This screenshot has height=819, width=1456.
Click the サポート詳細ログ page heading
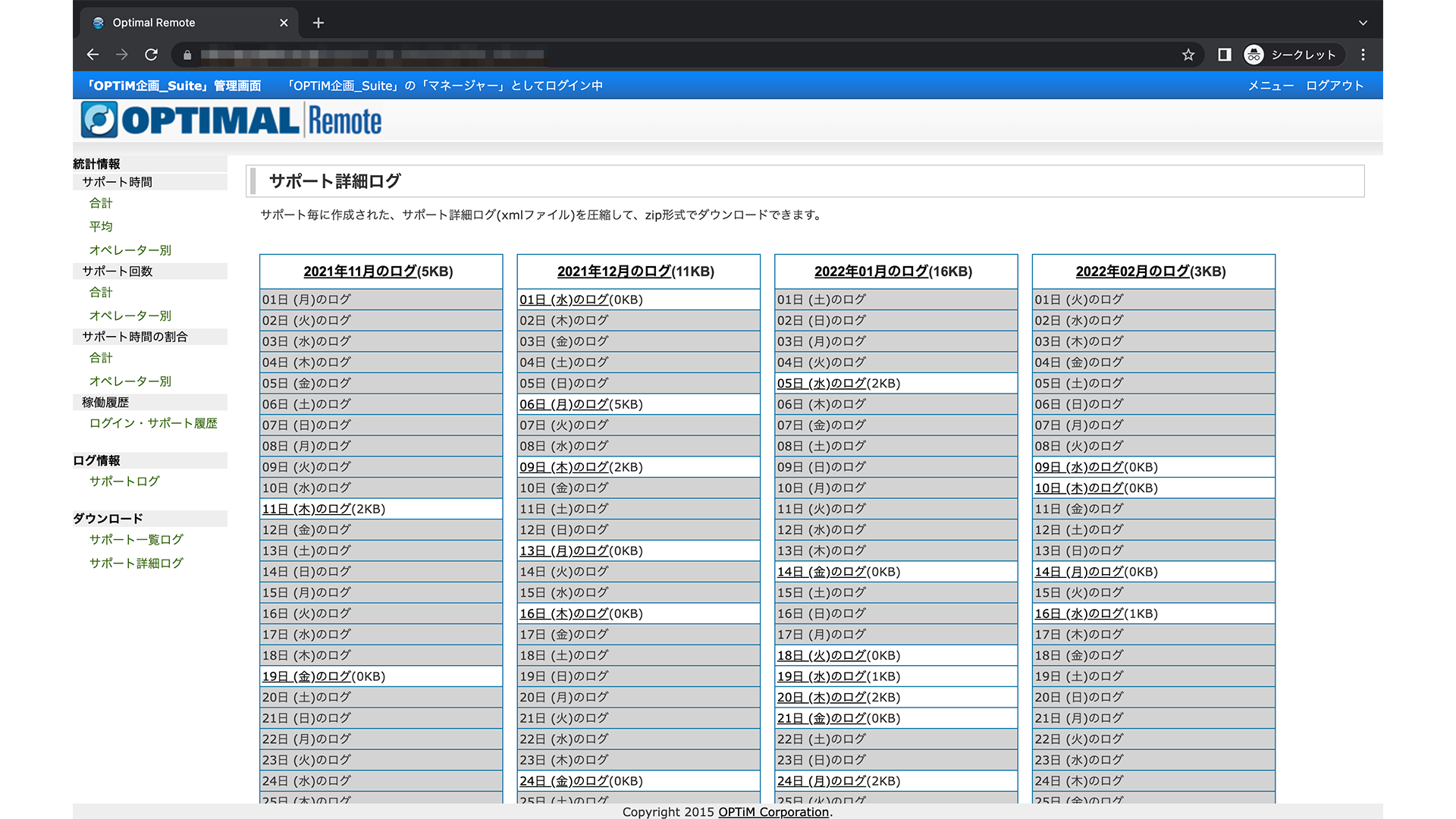click(x=334, y=181)
